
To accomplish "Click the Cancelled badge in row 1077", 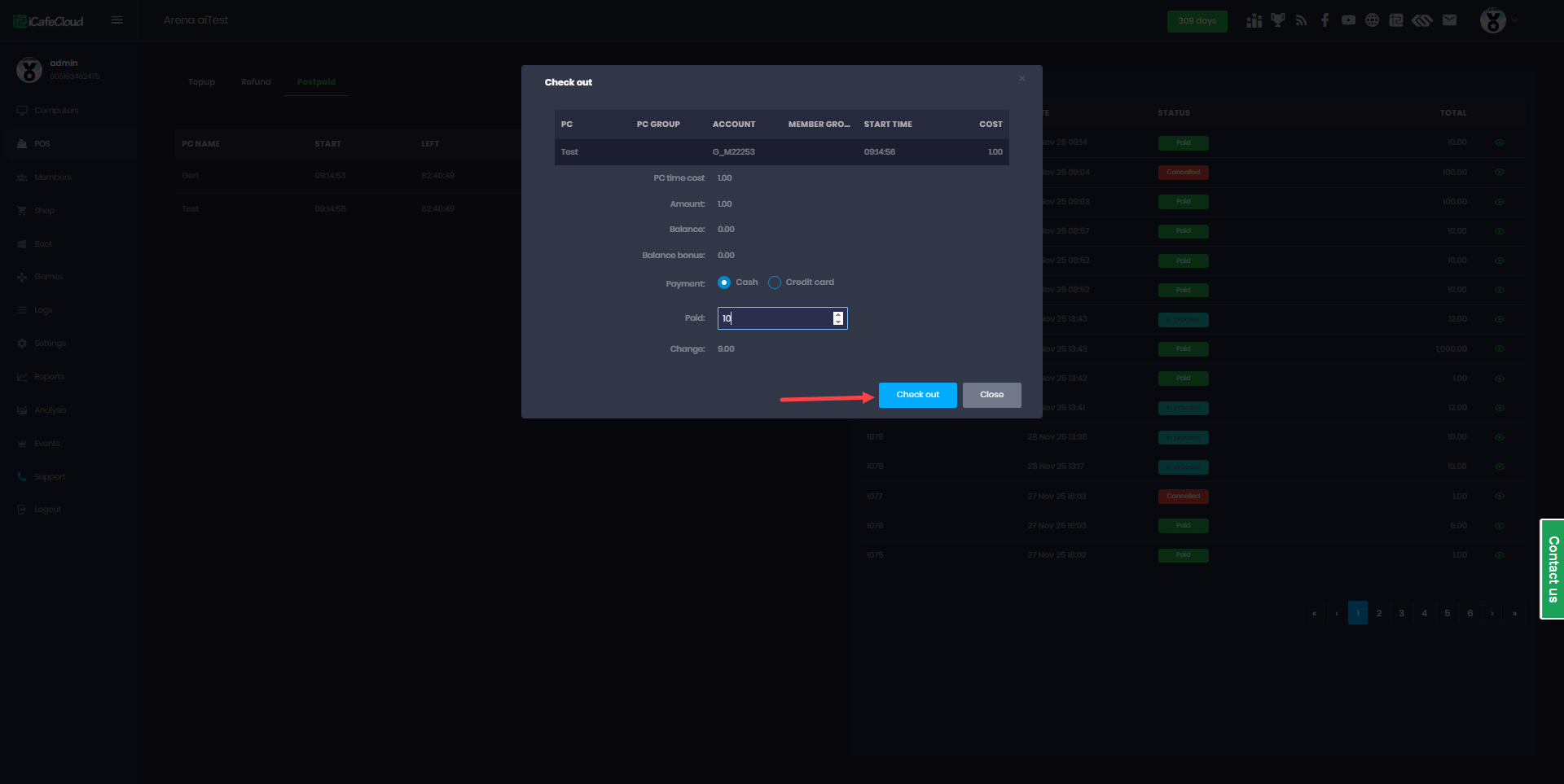I will (1184, 497).
